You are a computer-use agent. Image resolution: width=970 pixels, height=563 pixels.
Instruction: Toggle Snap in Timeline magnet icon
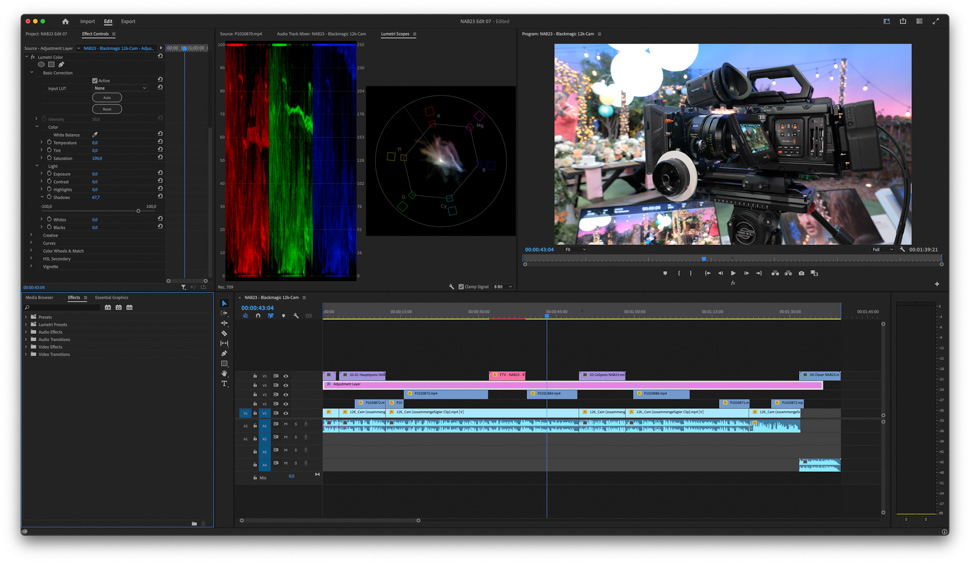click(x=258, y=316)
